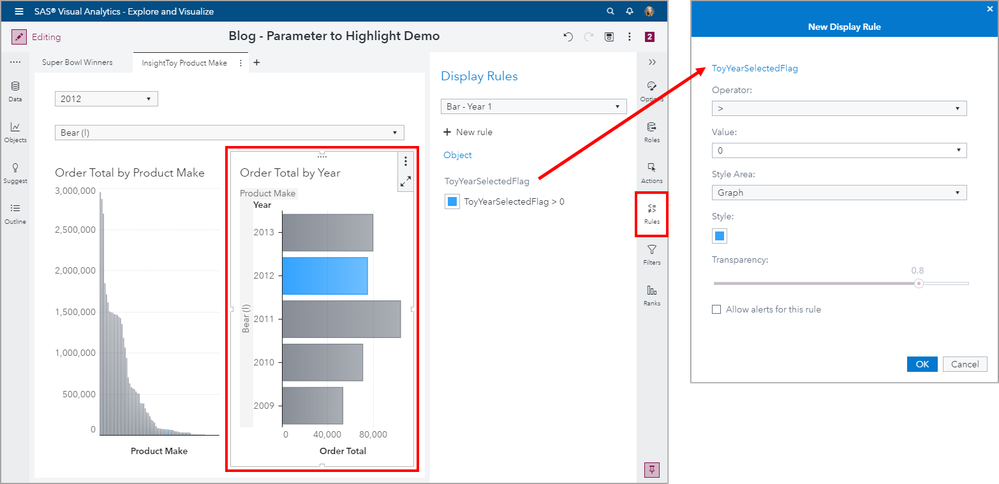
Task: Open the Data pane
Action: tap(15, 92)
